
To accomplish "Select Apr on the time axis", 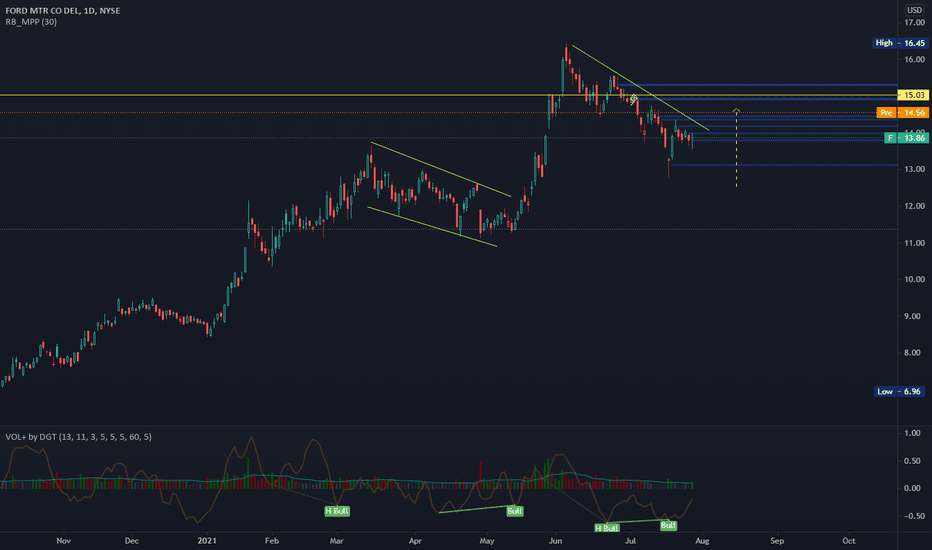I will tap(415, 541).
